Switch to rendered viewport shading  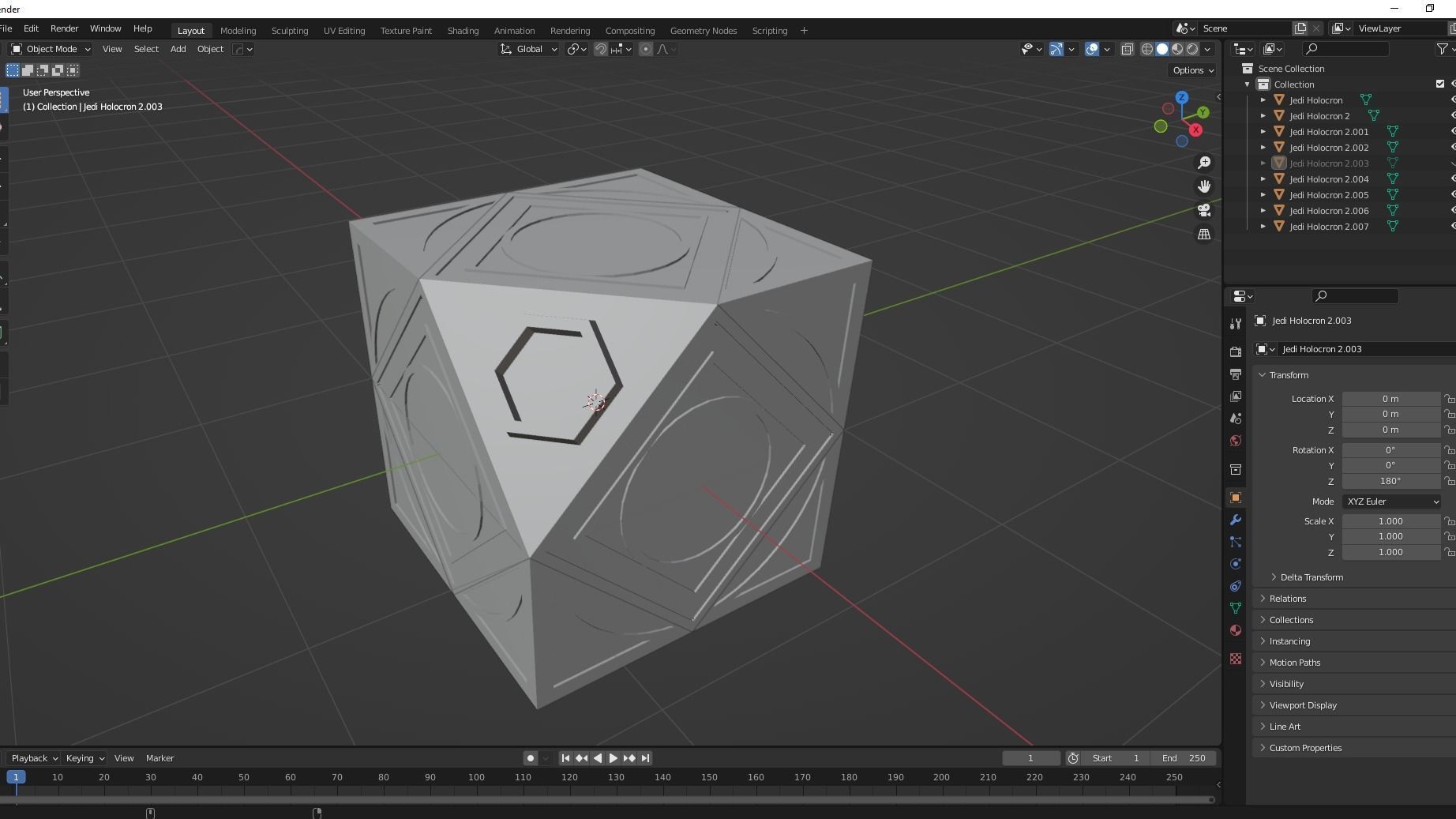[x=1192, y=49]
